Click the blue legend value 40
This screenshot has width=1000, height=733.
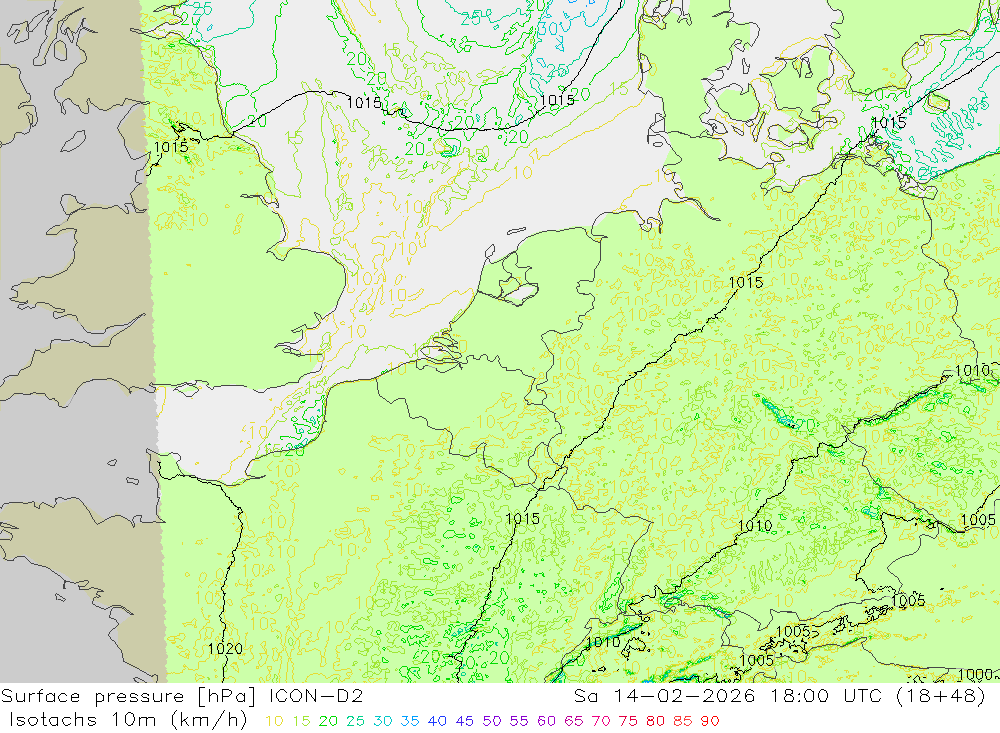pos(438,722)
